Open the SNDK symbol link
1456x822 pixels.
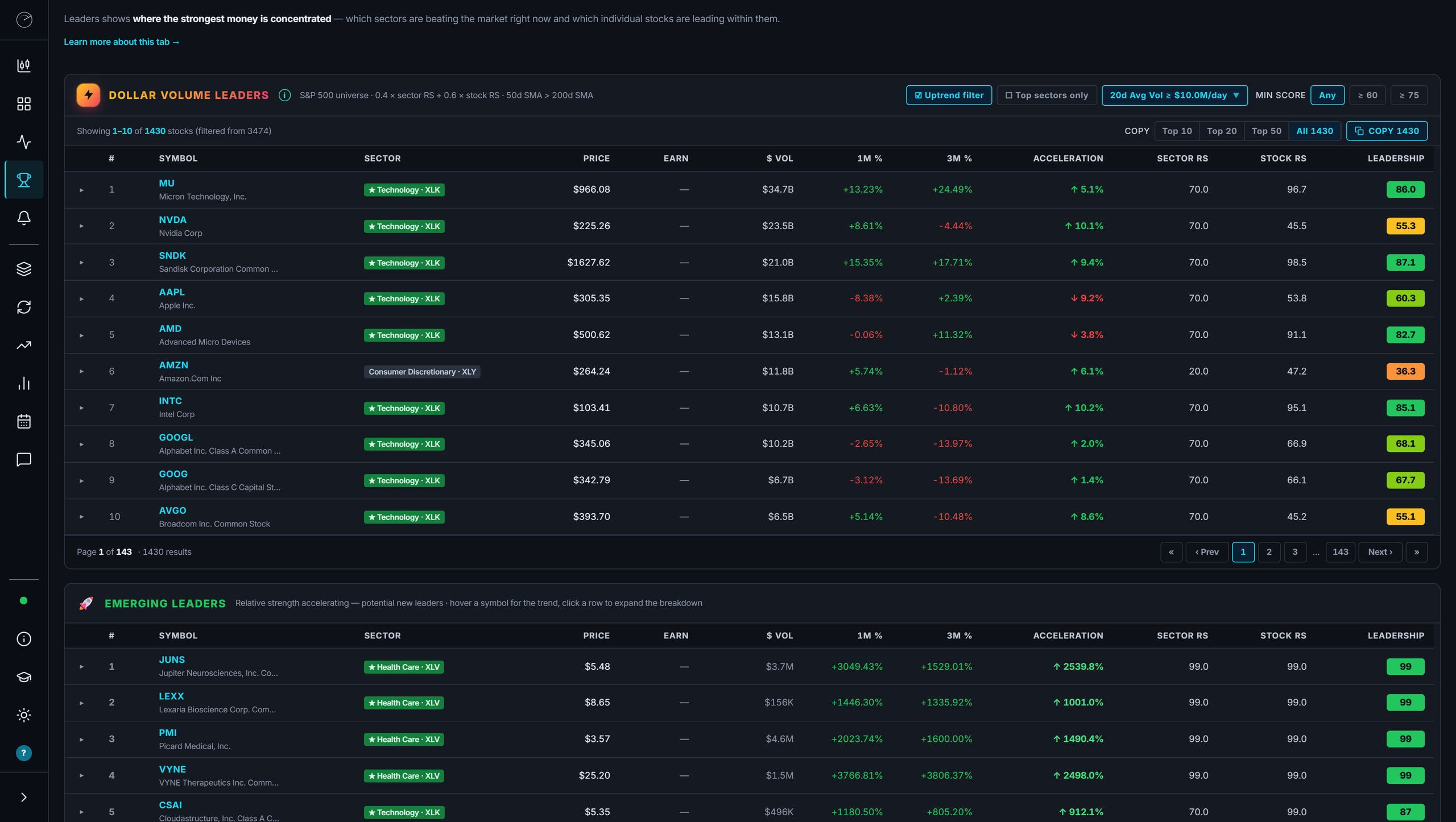(x=172, y=256)
